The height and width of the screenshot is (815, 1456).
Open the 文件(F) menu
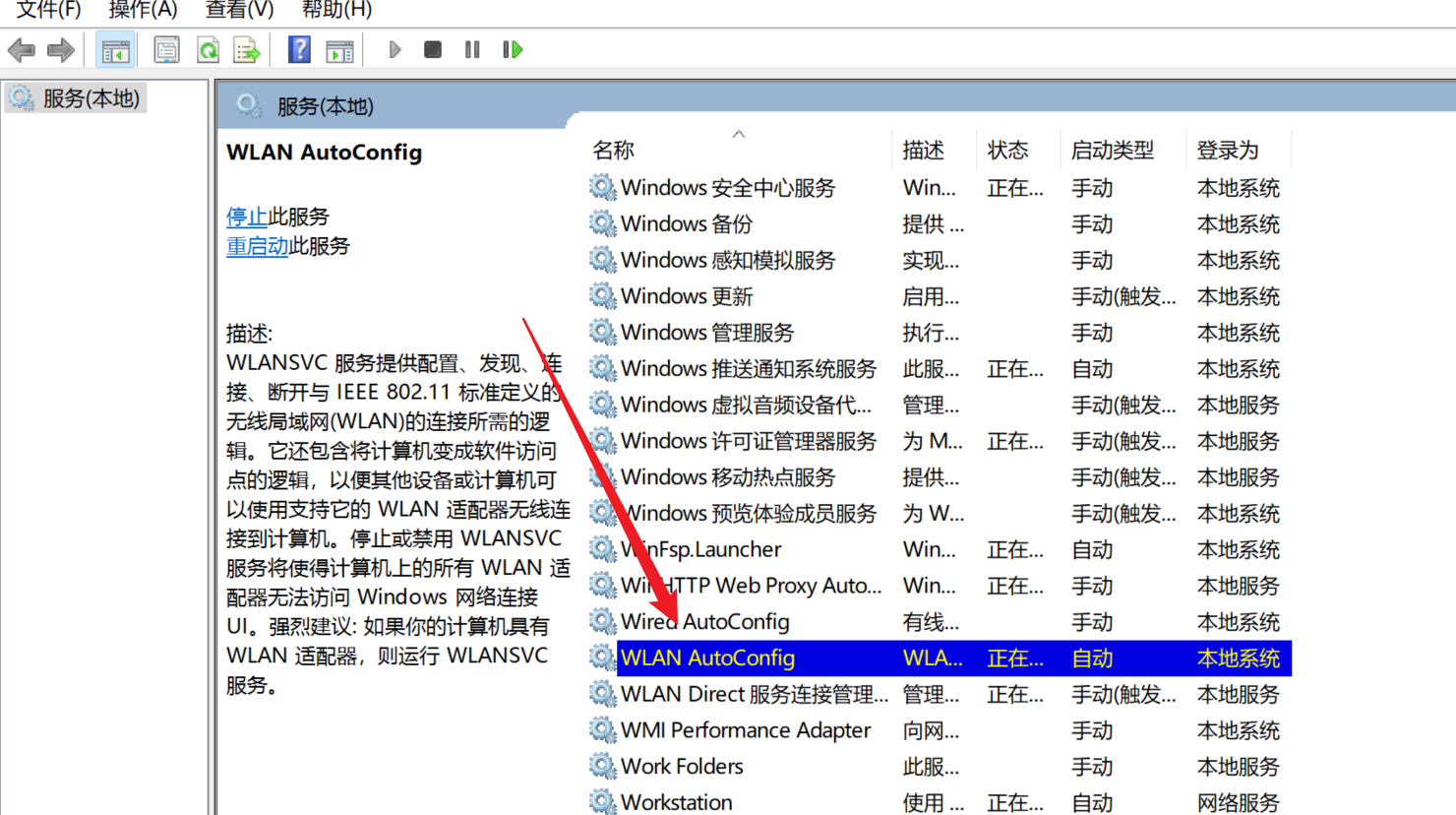pyautogui.click(x=48, y=10)
